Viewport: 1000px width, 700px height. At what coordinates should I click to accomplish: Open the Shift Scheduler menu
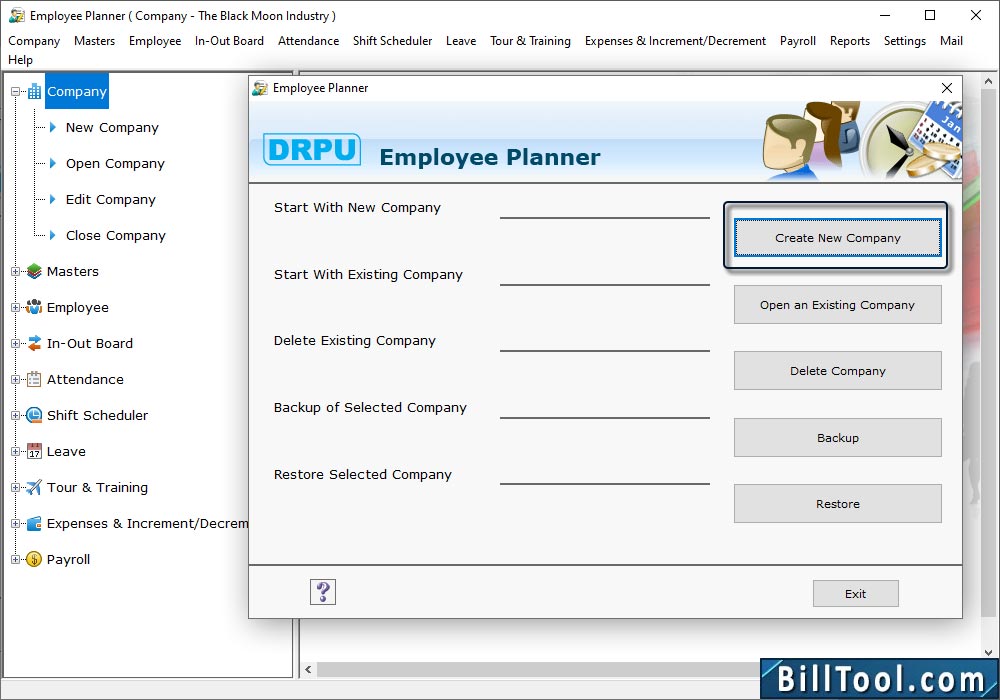pyautogui.click(x=392, y=41)
